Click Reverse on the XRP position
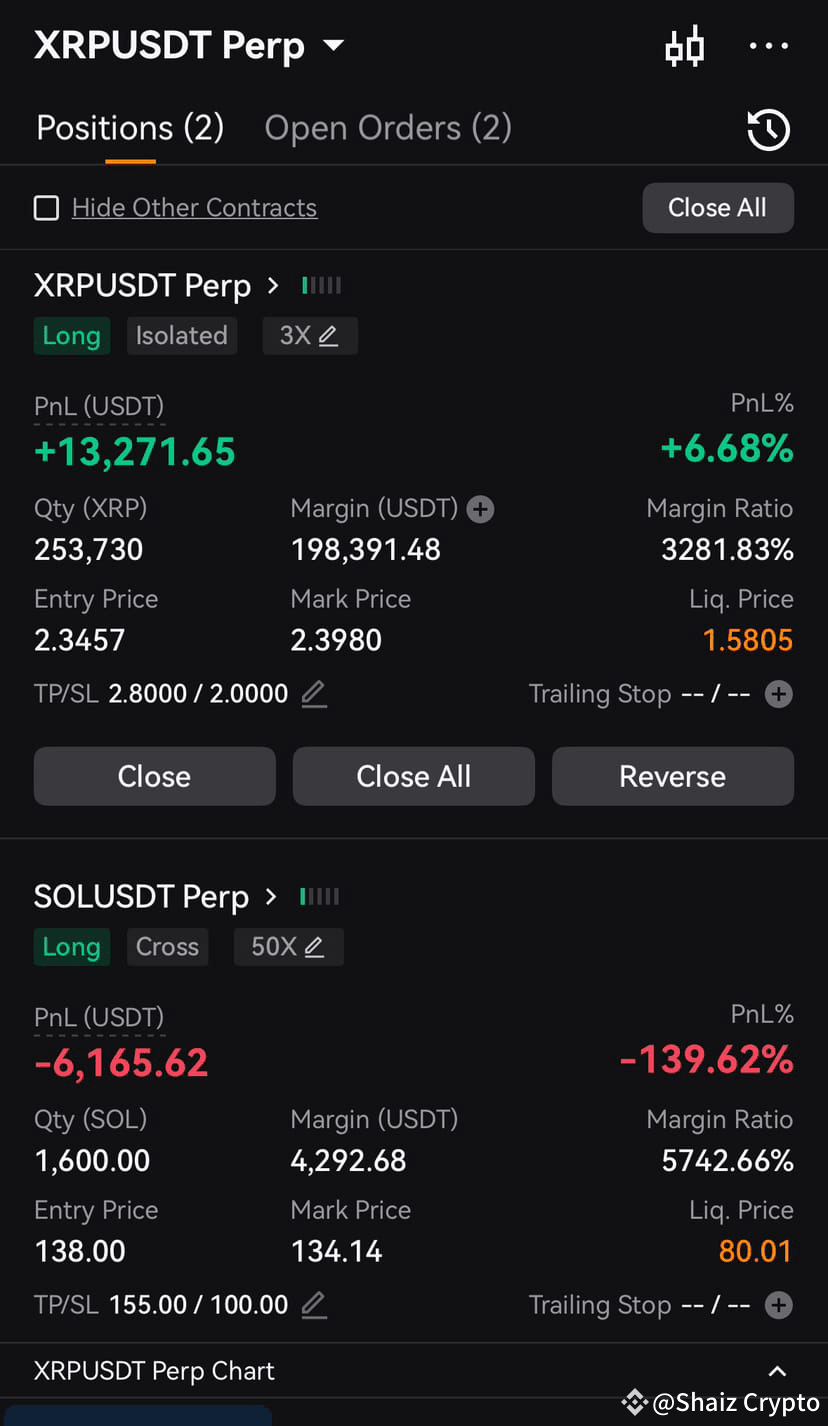This screenshot has width=828, height=1426. (673, 776)
